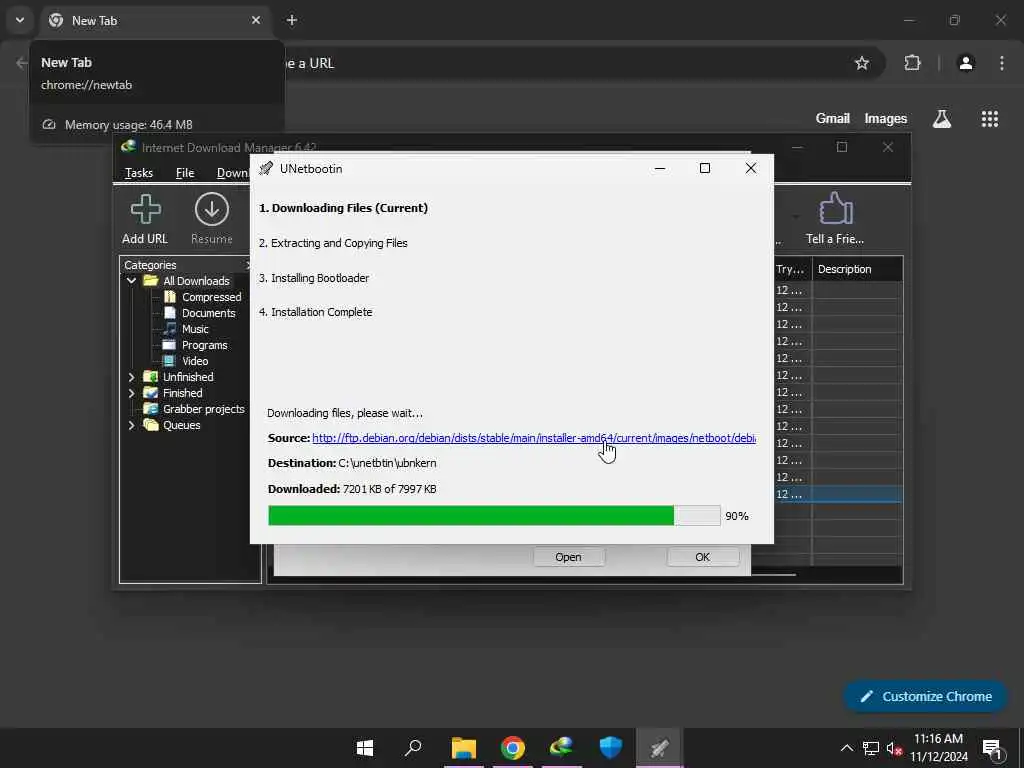Open Chrome extensions puzzle icon
The width and height of the screenshot is (1024, 768).
tap(912, 63)
